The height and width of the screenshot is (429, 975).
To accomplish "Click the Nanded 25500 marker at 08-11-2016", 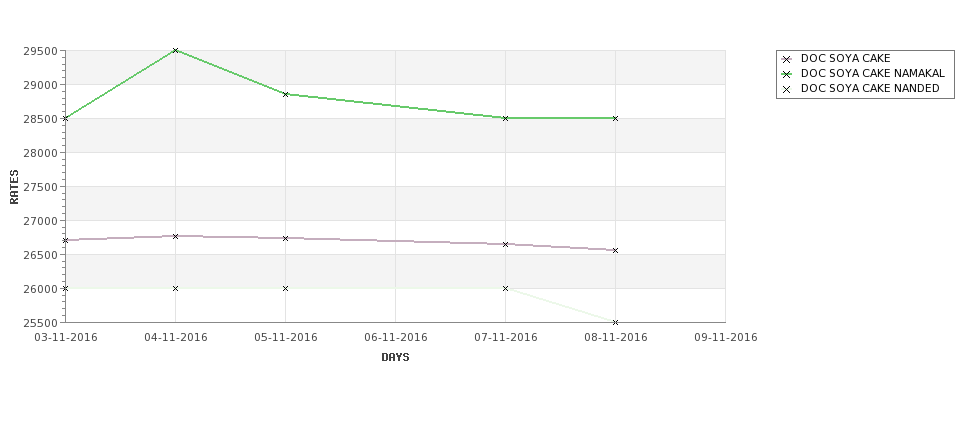I will [x=616, y=323].
